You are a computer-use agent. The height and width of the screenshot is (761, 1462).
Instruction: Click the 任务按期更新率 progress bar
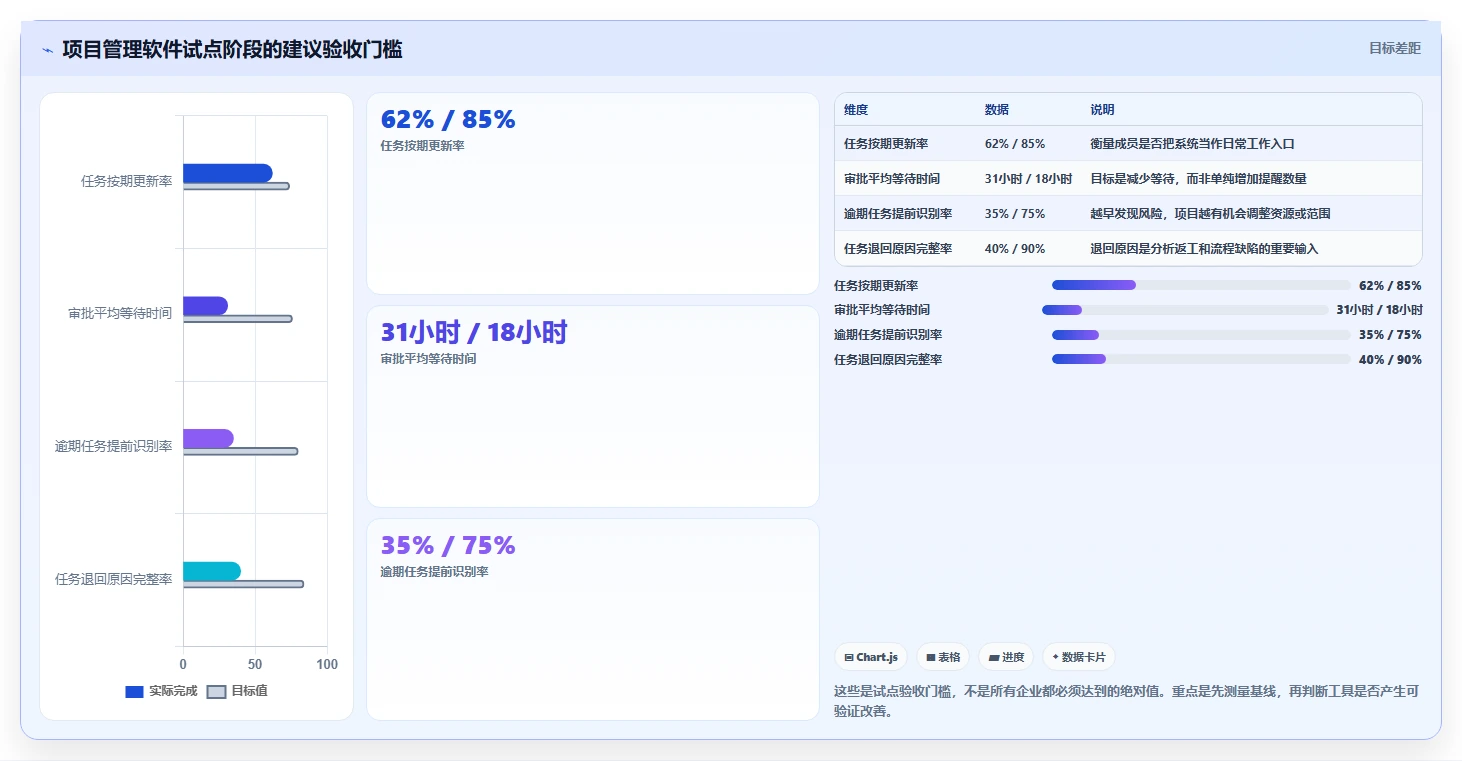(1201, 285)
